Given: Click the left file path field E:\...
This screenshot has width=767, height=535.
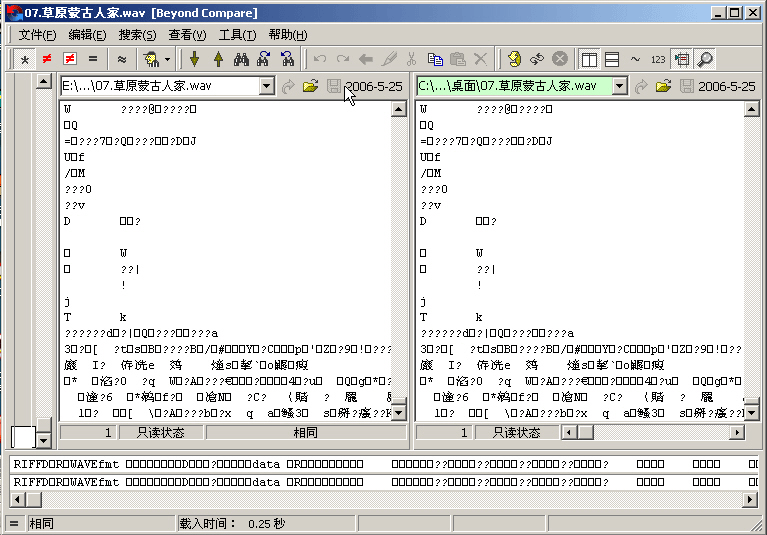Looking at the screenshot, I should [x=160, y=86].
